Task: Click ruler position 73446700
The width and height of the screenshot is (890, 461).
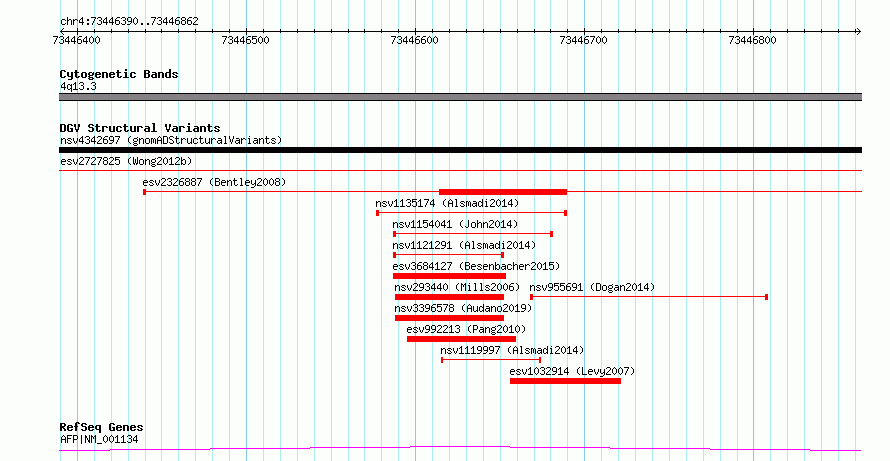Action: 583,40
